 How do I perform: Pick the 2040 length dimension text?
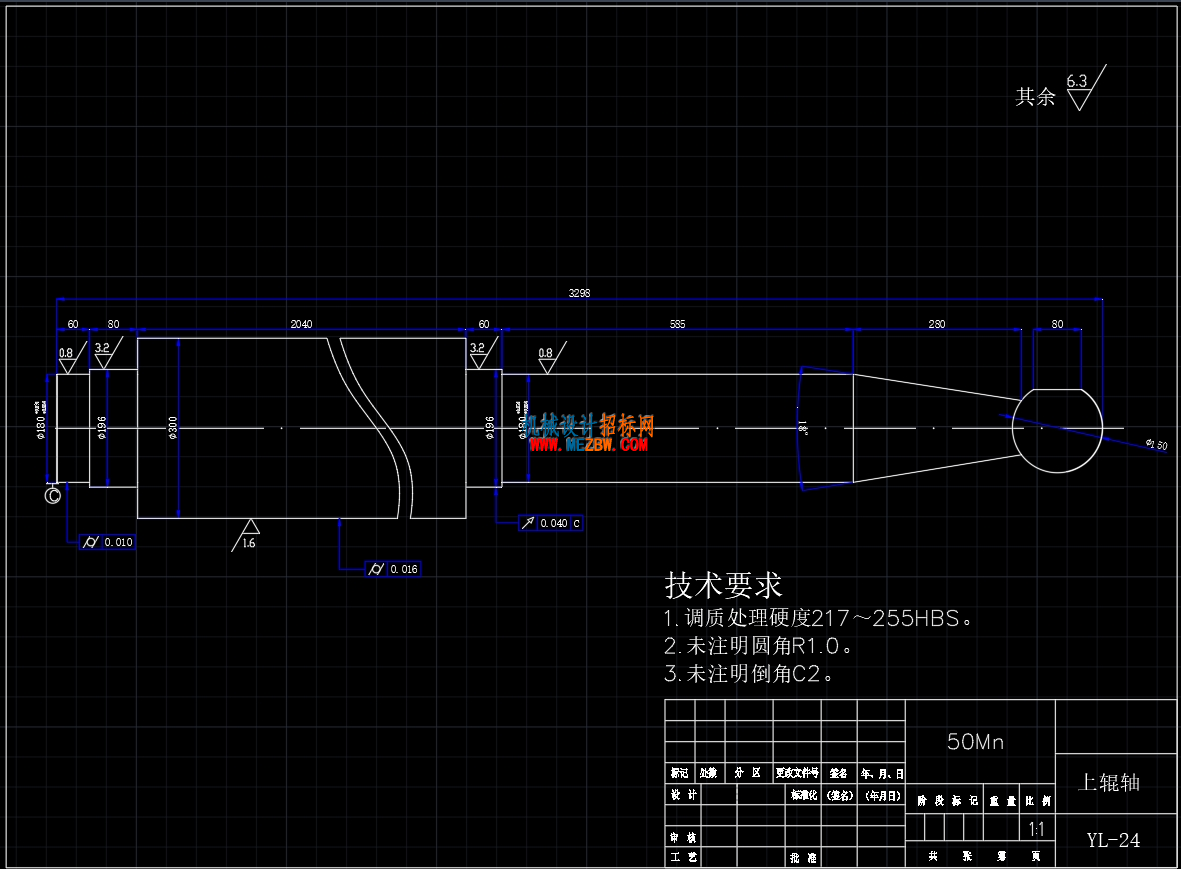301,324
